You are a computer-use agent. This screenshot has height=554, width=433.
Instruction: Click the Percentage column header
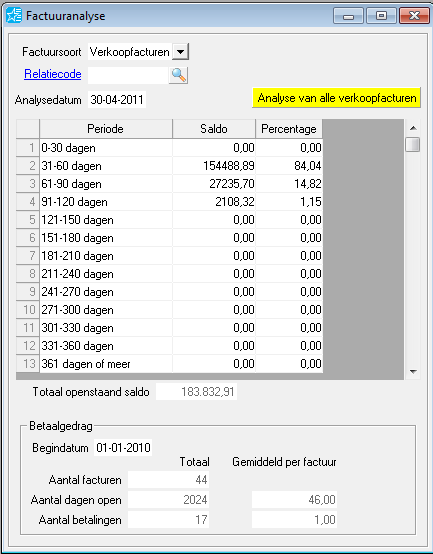point(289,129)
